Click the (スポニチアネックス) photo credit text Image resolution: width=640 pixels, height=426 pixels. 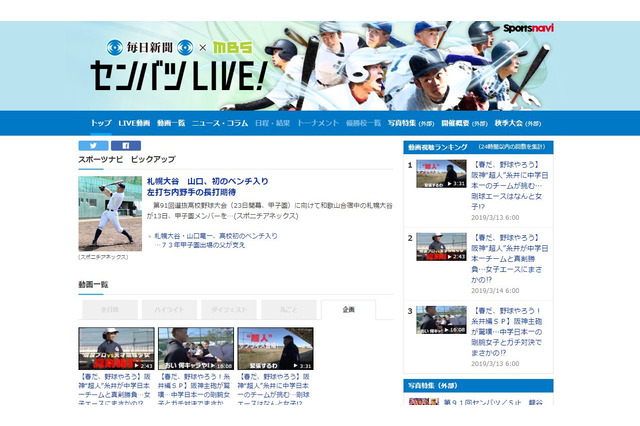click(103, 257)
